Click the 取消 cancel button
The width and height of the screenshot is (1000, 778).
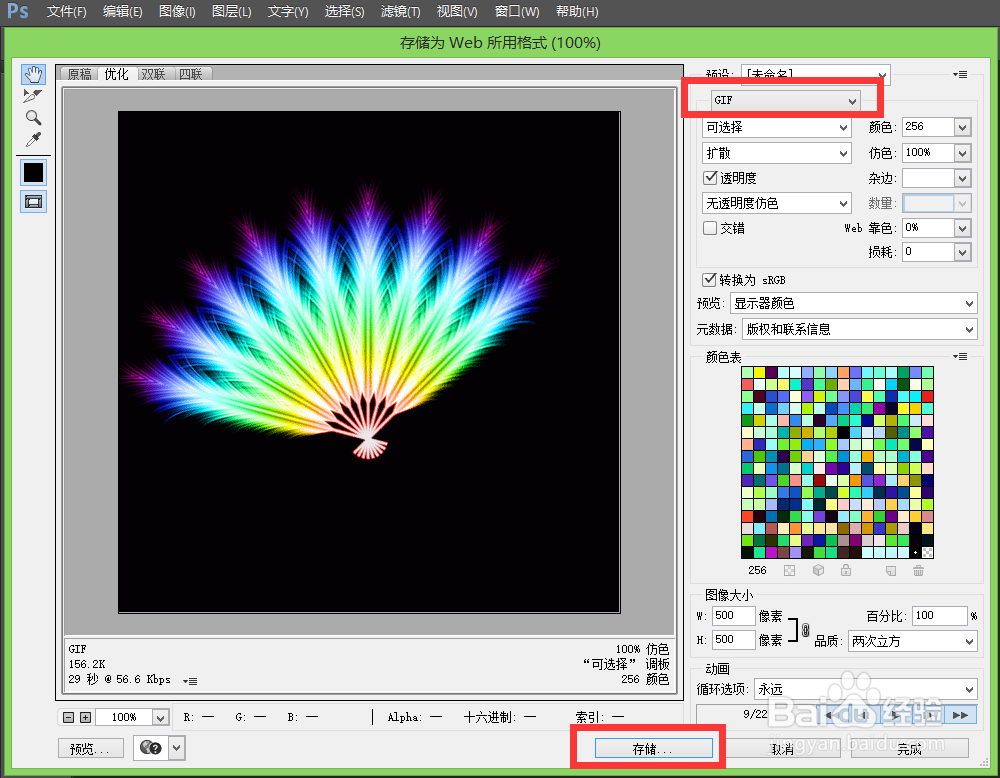coord(783,749)
